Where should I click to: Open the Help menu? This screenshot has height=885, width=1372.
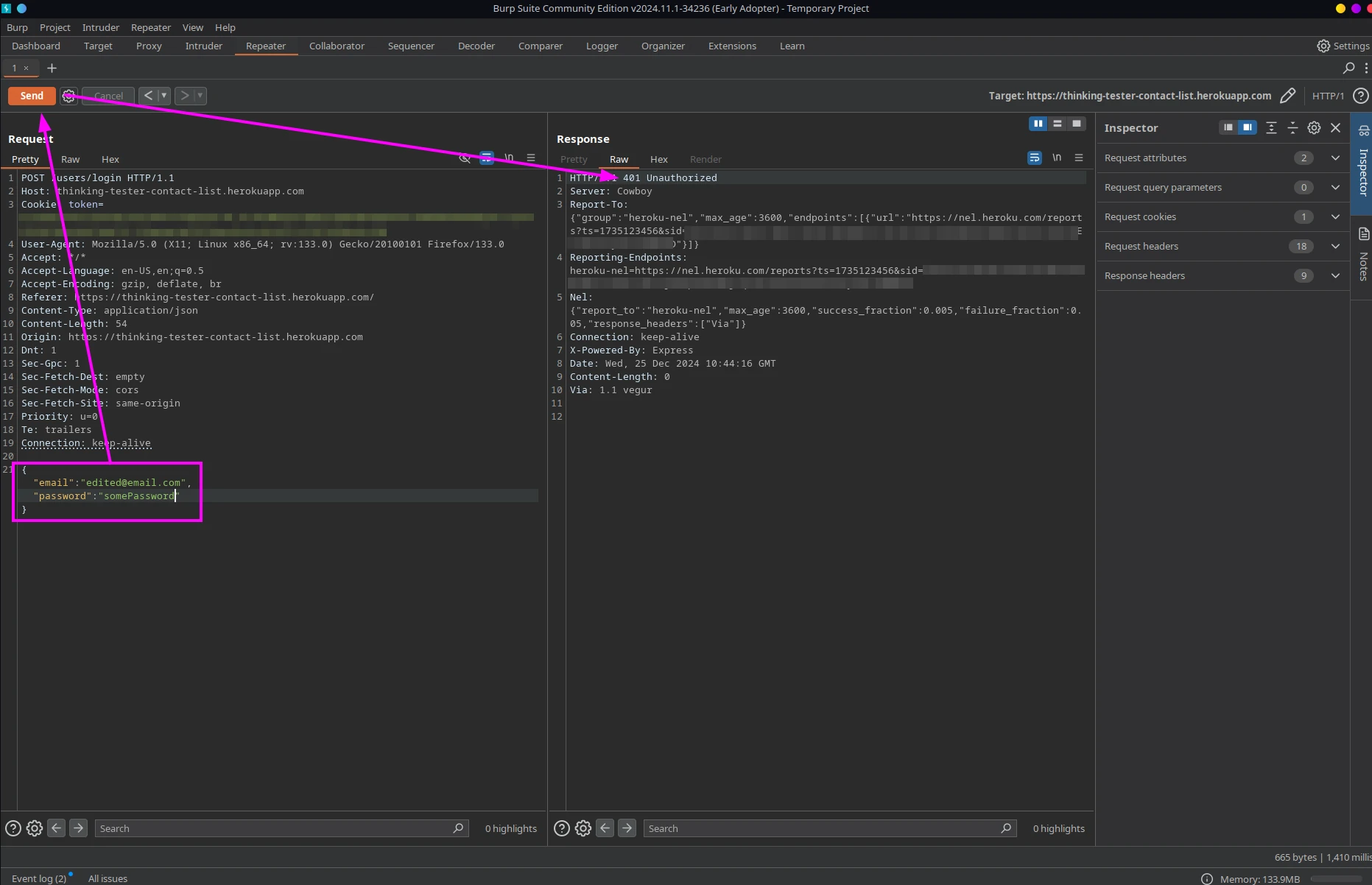(x=225, y=27)
